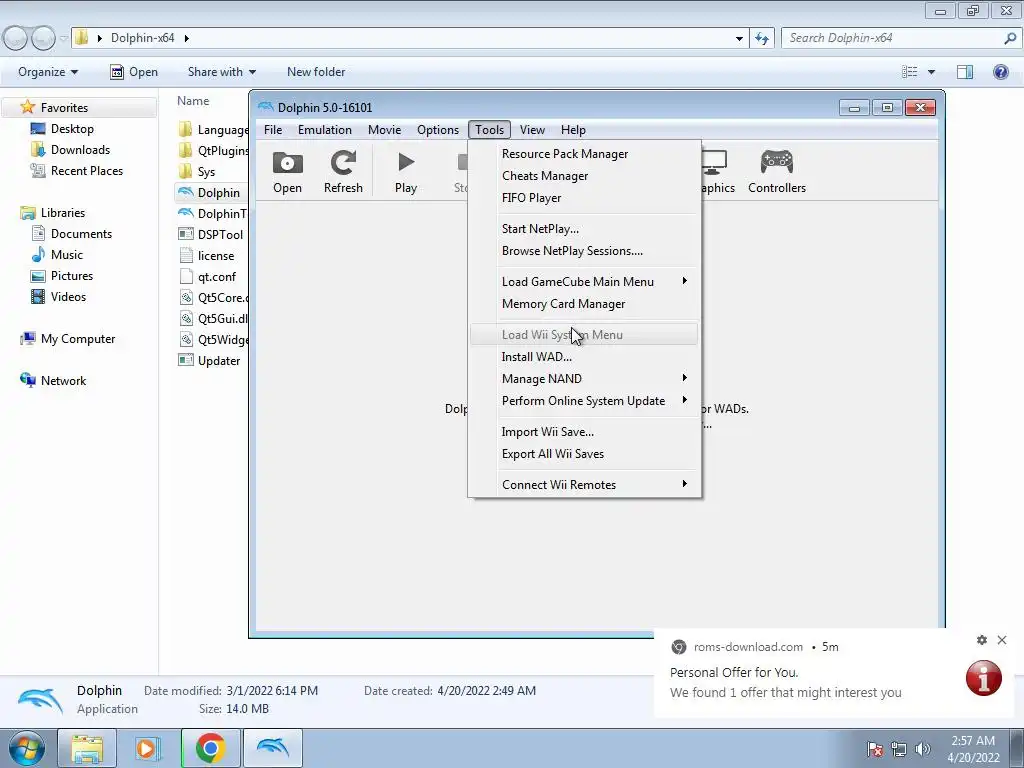Click the volume speaker tray icon
This screenshot has width=1024, height=768.
pyautogui.click(x=923, y=749)
